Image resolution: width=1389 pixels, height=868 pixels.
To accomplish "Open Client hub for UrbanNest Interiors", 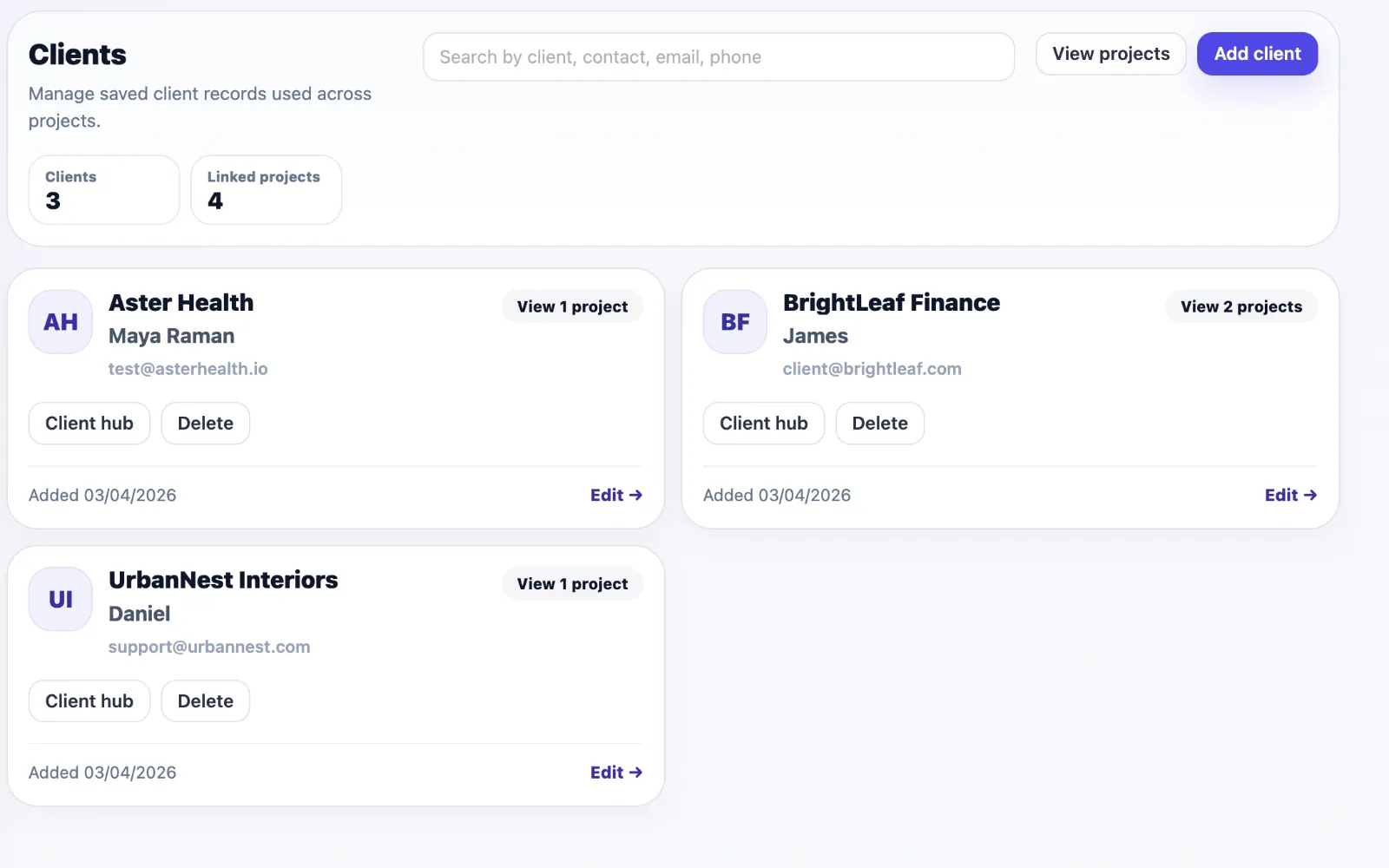I will (x=89, y=701).
